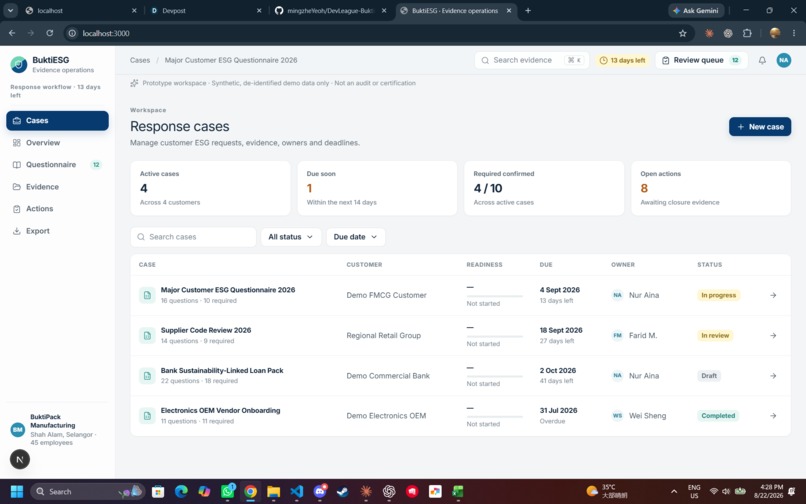Show hidden system tray icons chevron
The image size is (806, 504).
click(x=674, y=492)
